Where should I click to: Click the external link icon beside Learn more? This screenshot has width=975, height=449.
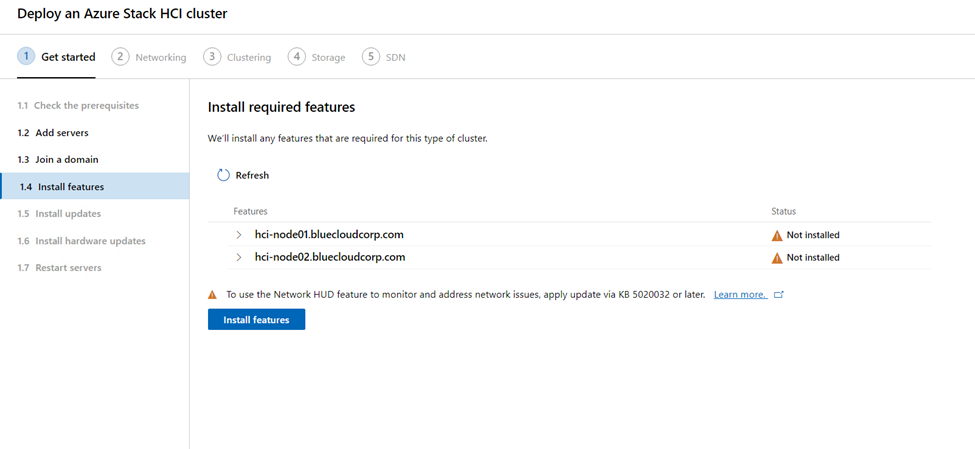point(779,295)
